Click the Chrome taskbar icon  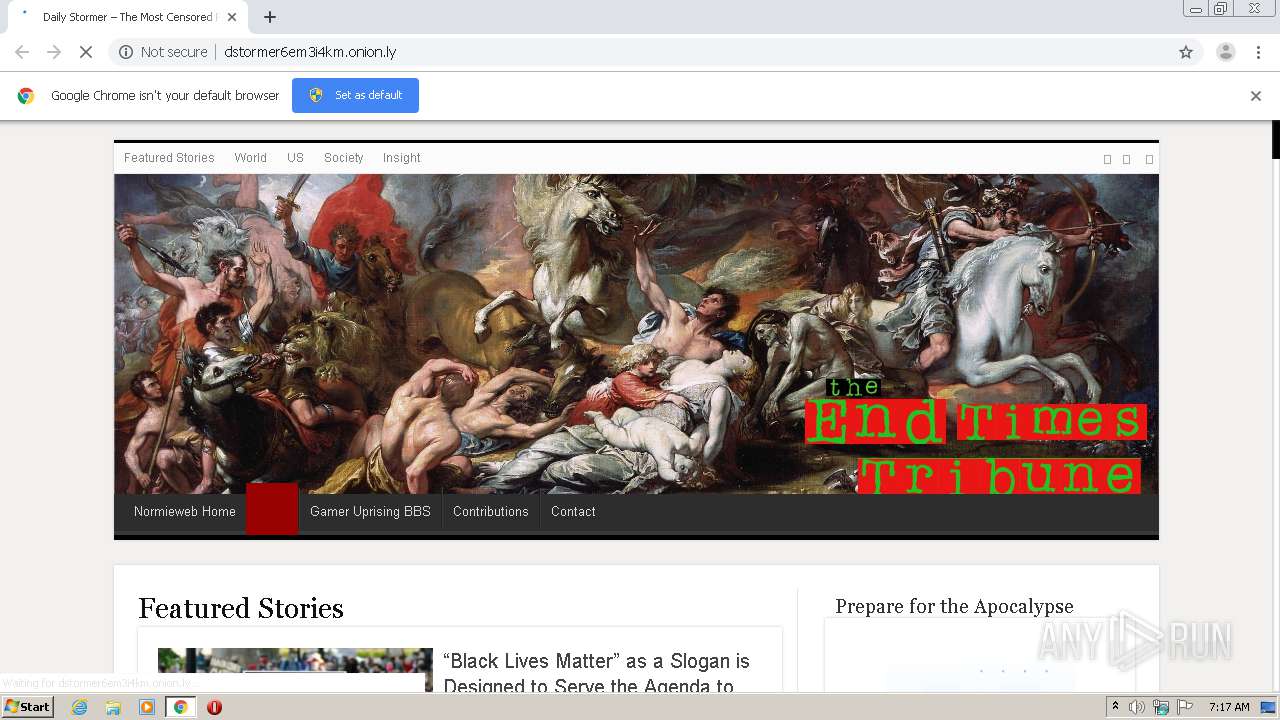181,707
